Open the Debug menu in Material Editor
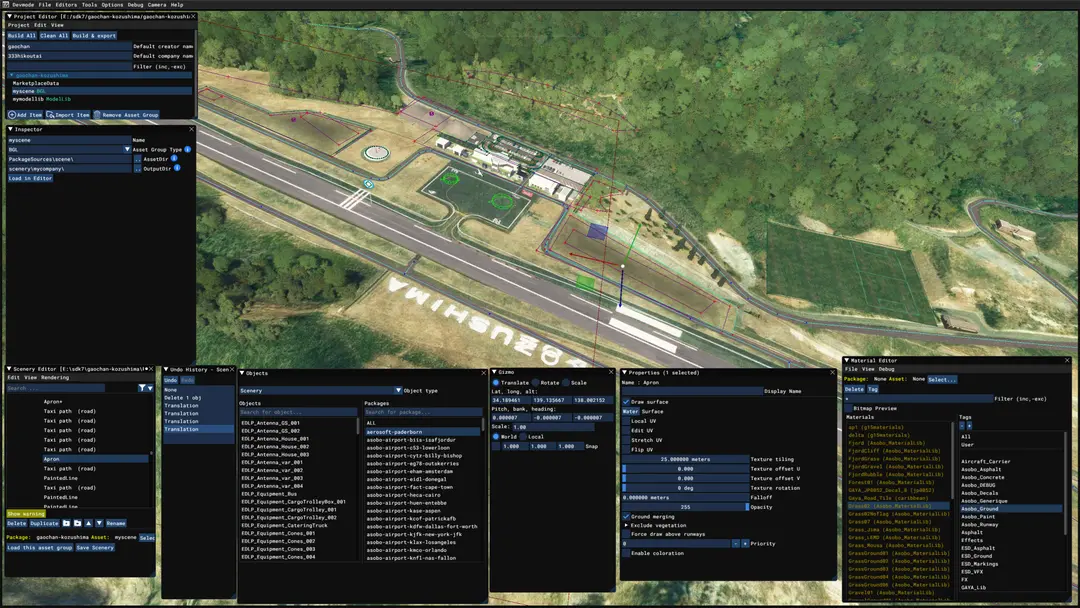This screenshot has width=1080, height=608. pyautogui.click(x=886, y=369)
